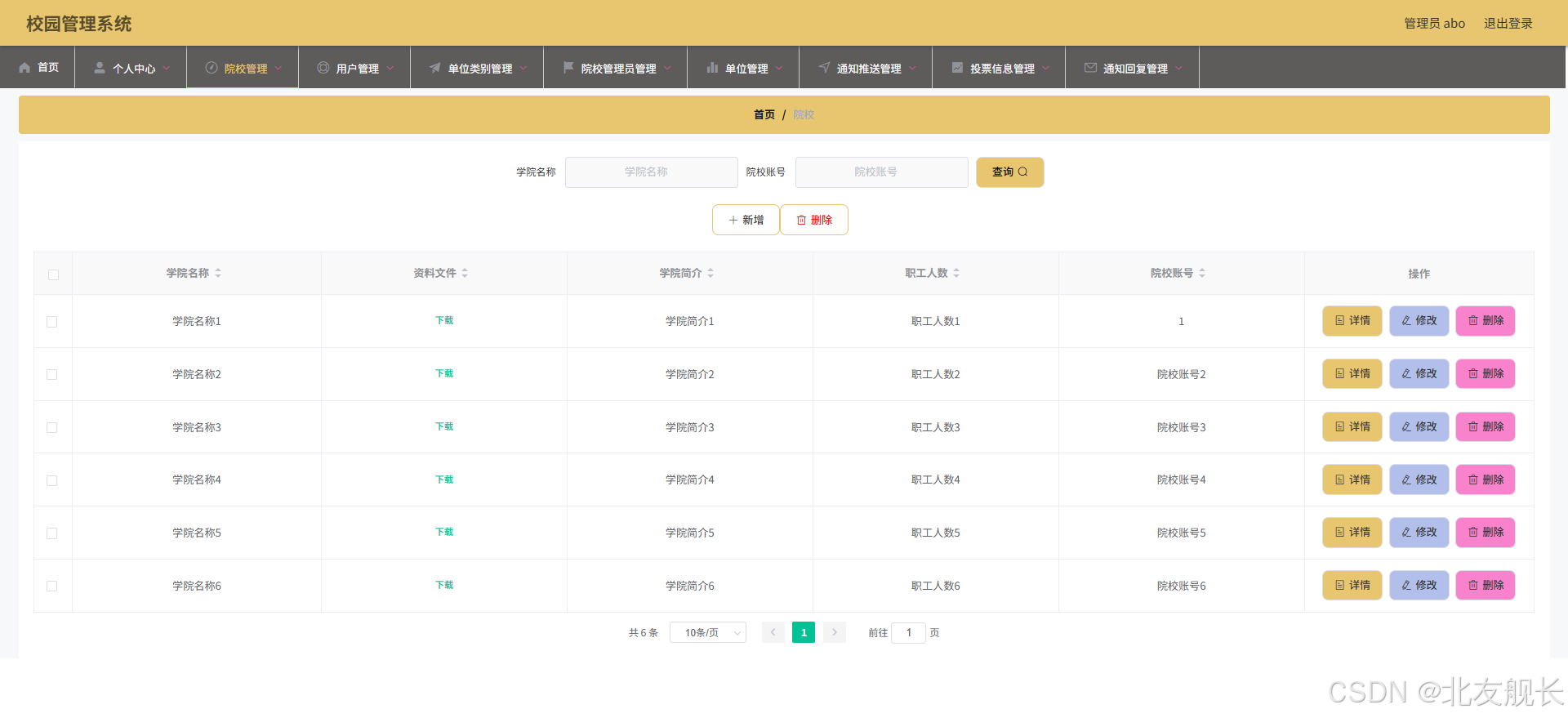Click the 删除 batch delete button above table
The image size is (1568, 718).
pos(814,220)
